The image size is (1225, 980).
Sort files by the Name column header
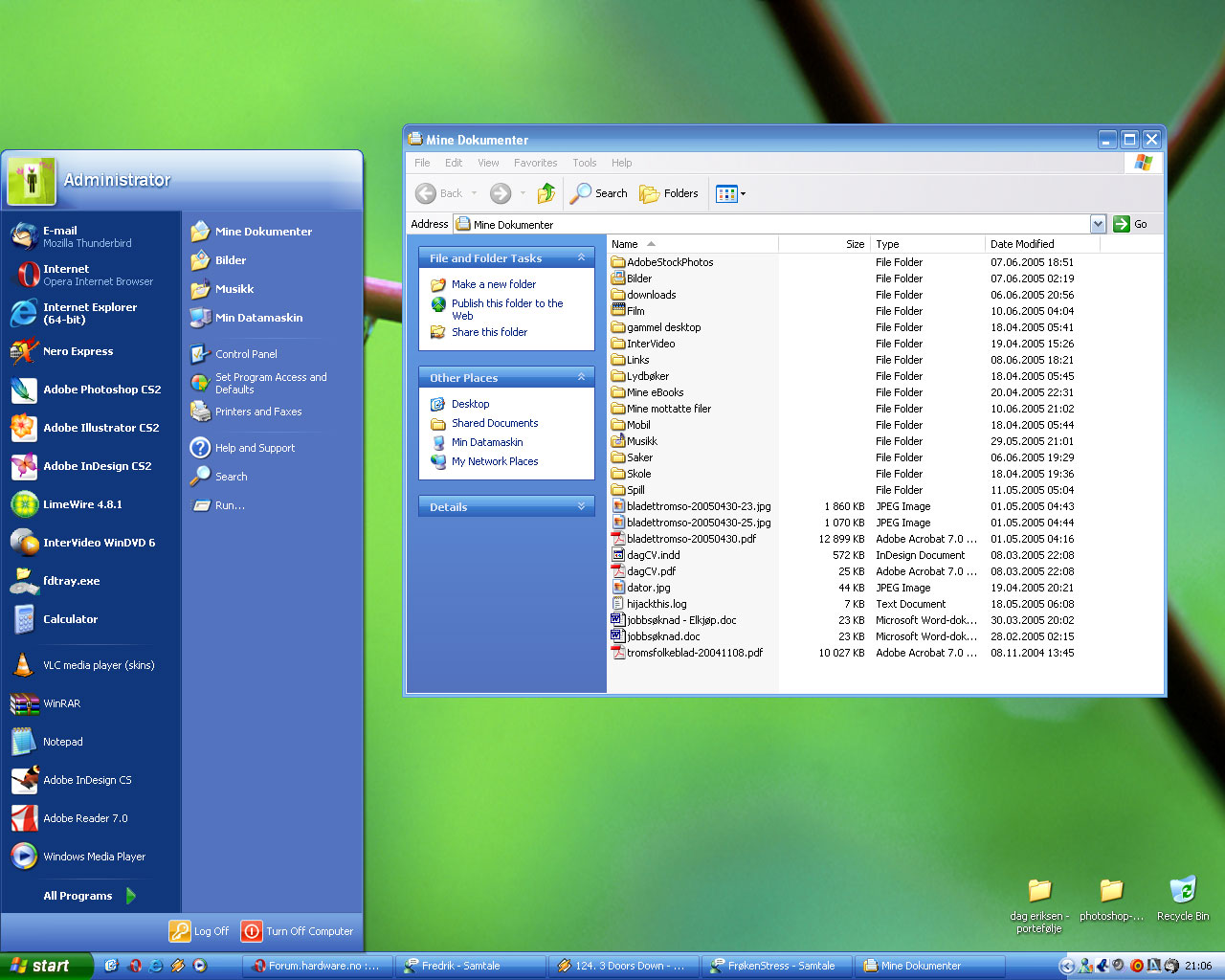point(693,244)
